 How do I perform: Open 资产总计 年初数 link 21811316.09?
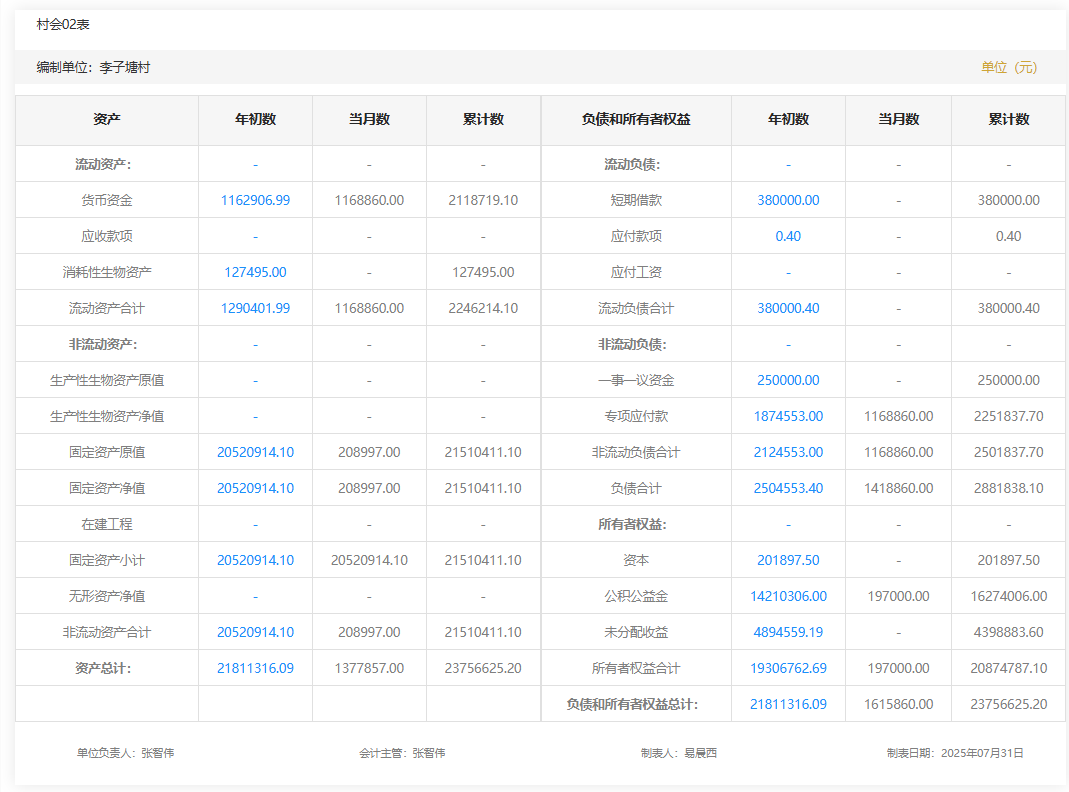point(255,668)
